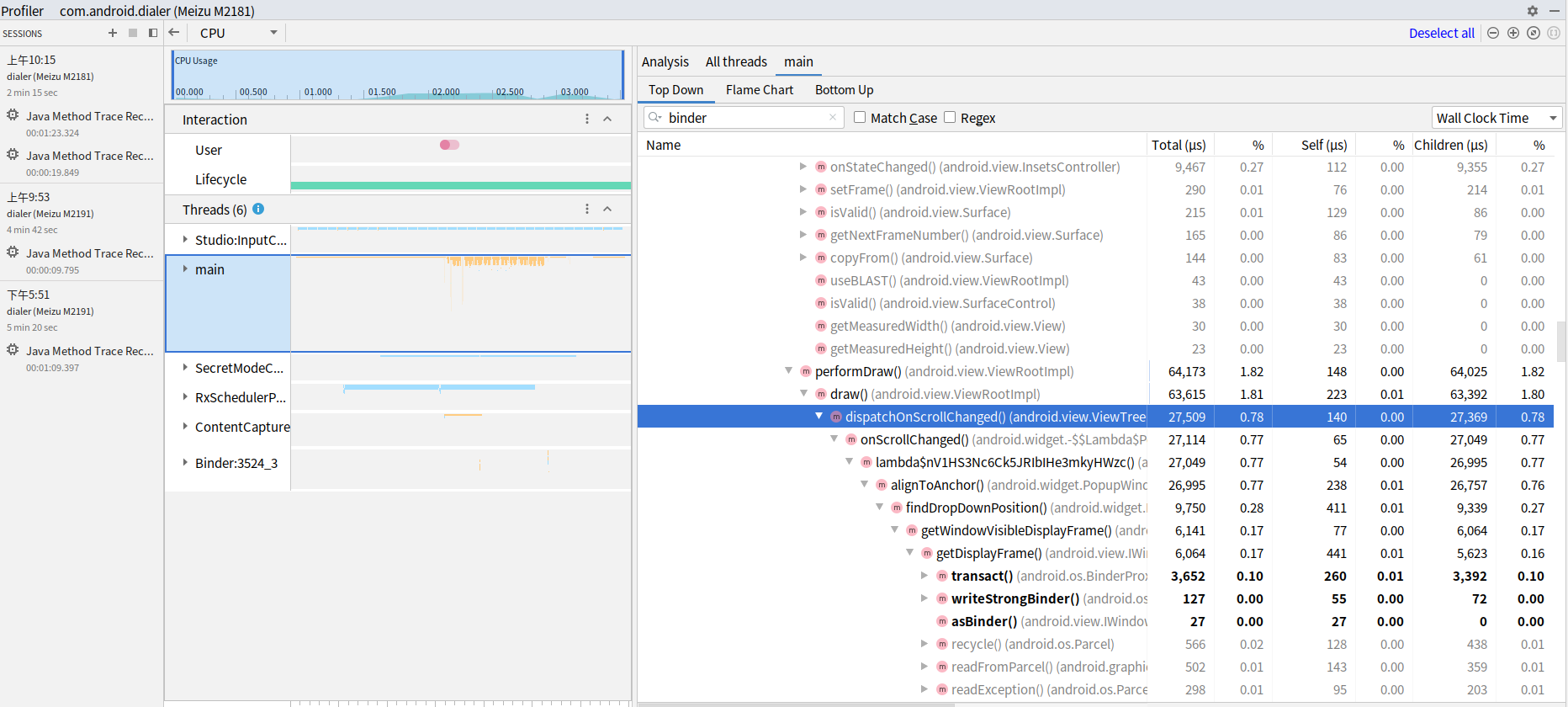Stop the current profiling session

pos(133,33)
